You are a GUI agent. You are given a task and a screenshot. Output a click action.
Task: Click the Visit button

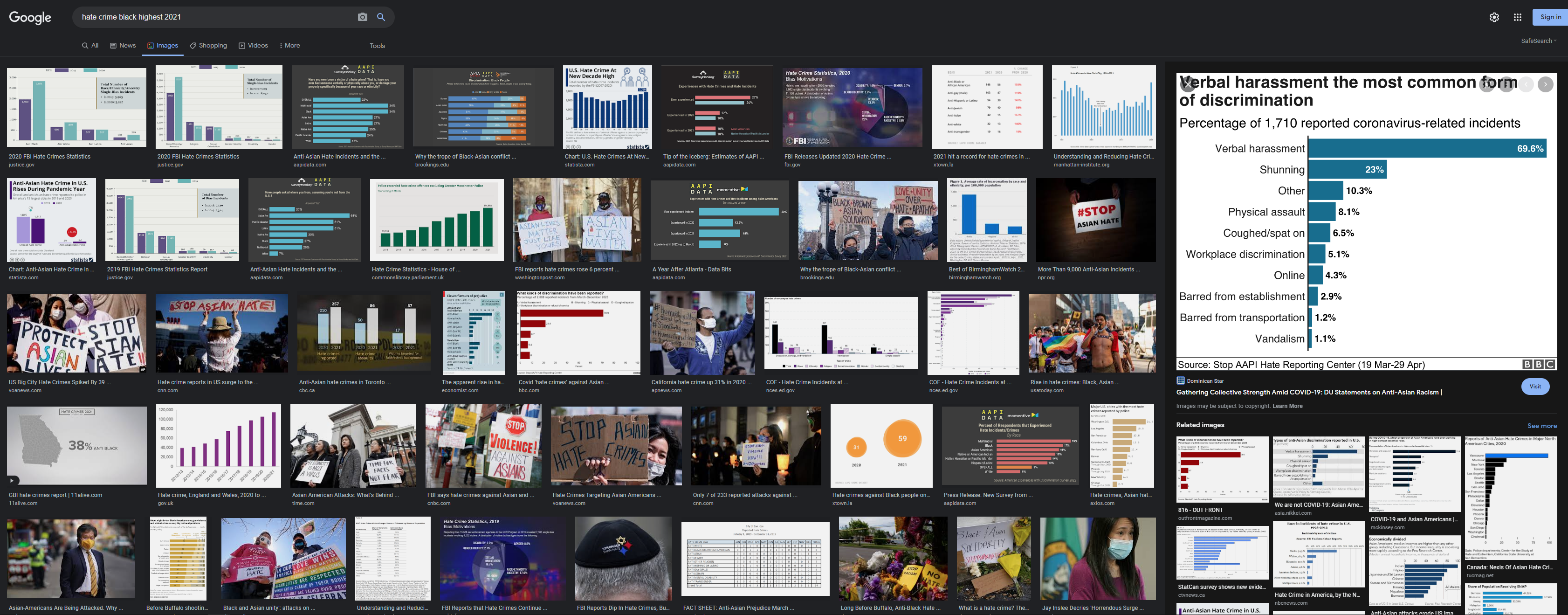pos(1535,386)
